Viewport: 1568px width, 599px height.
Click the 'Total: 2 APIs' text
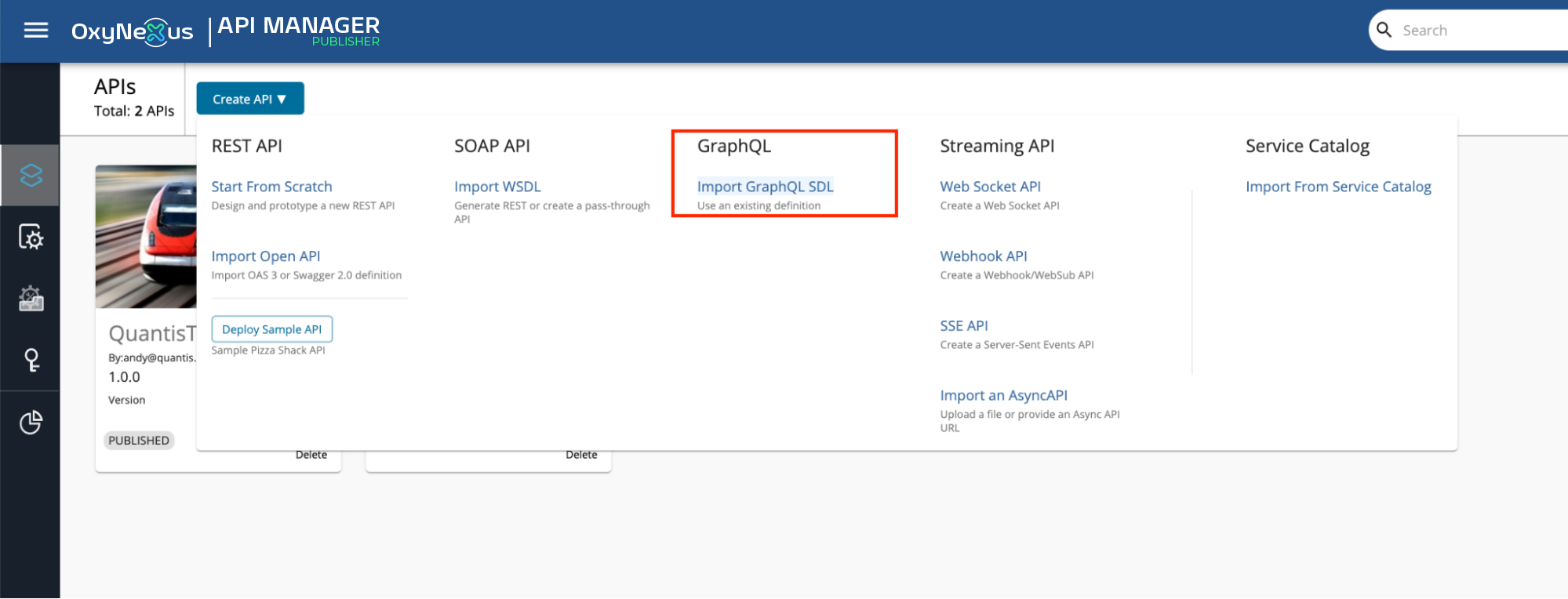pyautogui.click(x=134, y=111)
